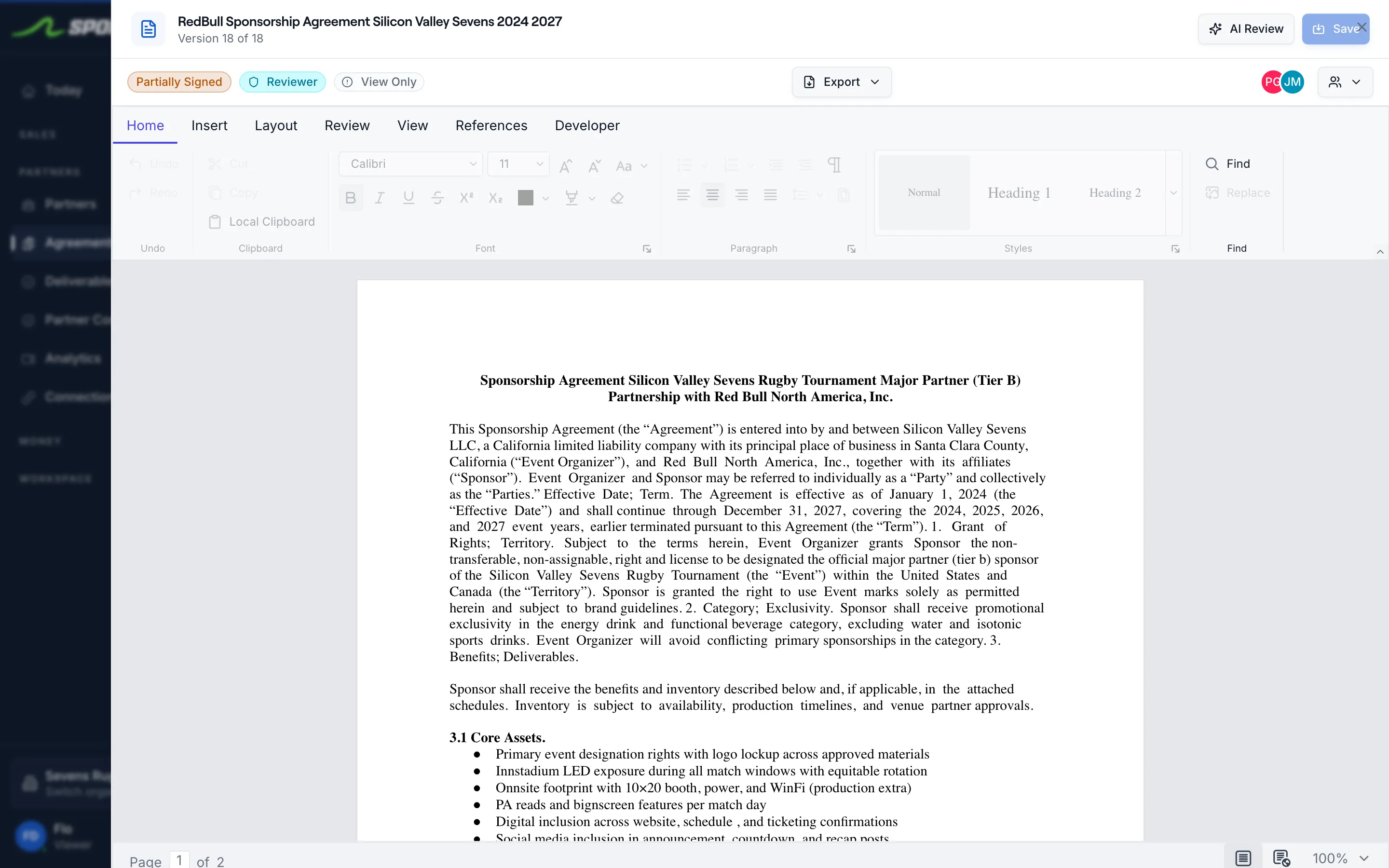Click the web layout icon in status bar
Image resolution: width=1389 pixels, height=868 pixels.
coord(1281,858)
